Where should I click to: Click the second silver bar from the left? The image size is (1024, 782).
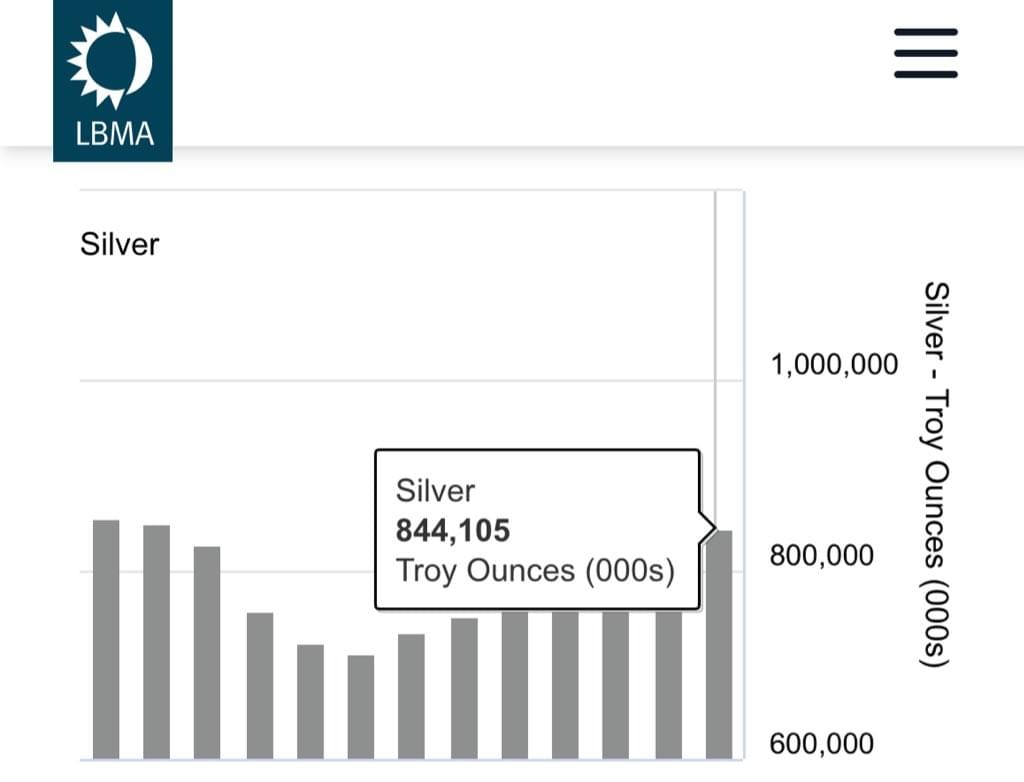157,641
